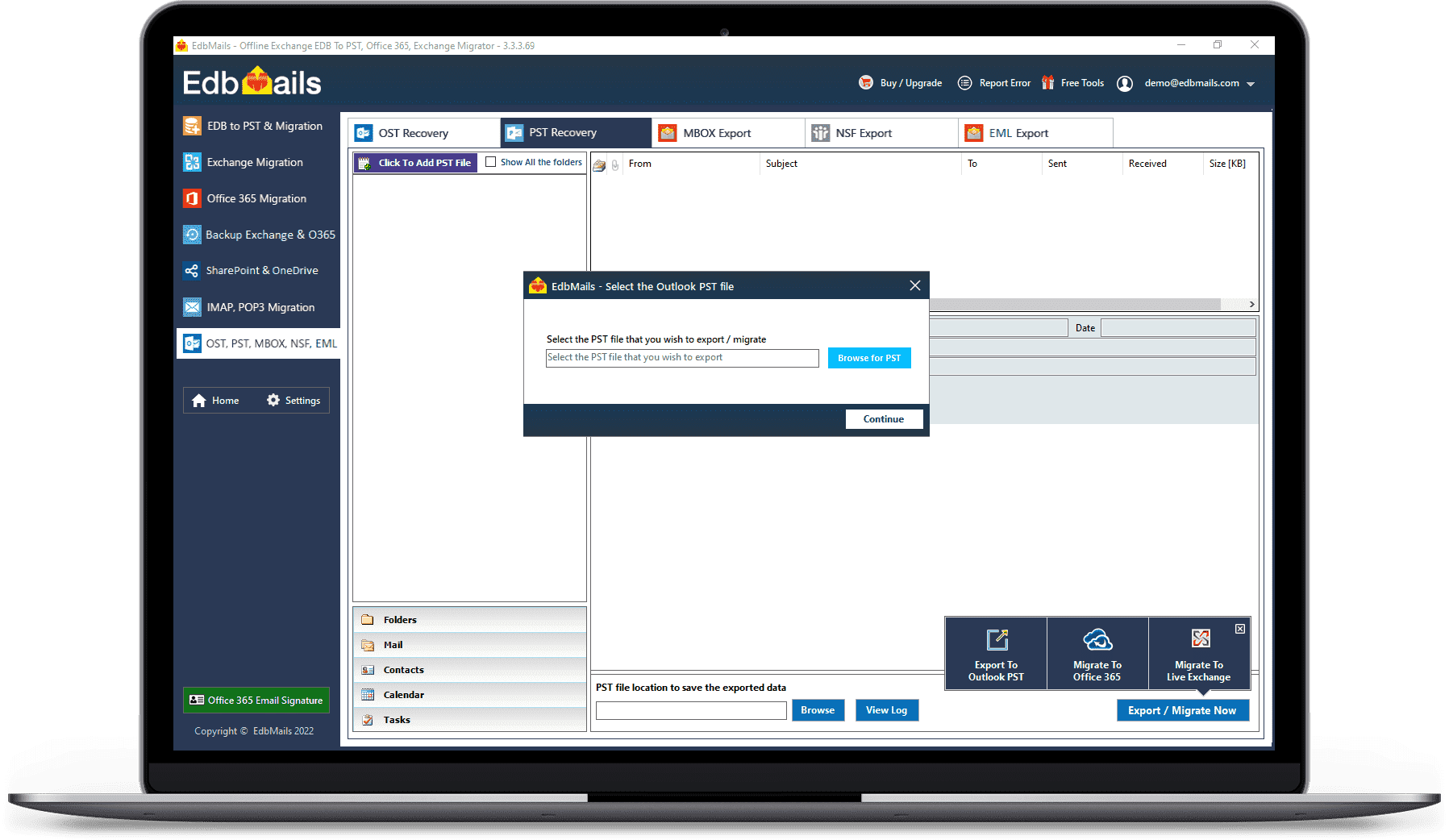The height and width of the screenshot is (840, 1449).
Task: Switch to the OST Recovery tab
Action: [424, 133]
